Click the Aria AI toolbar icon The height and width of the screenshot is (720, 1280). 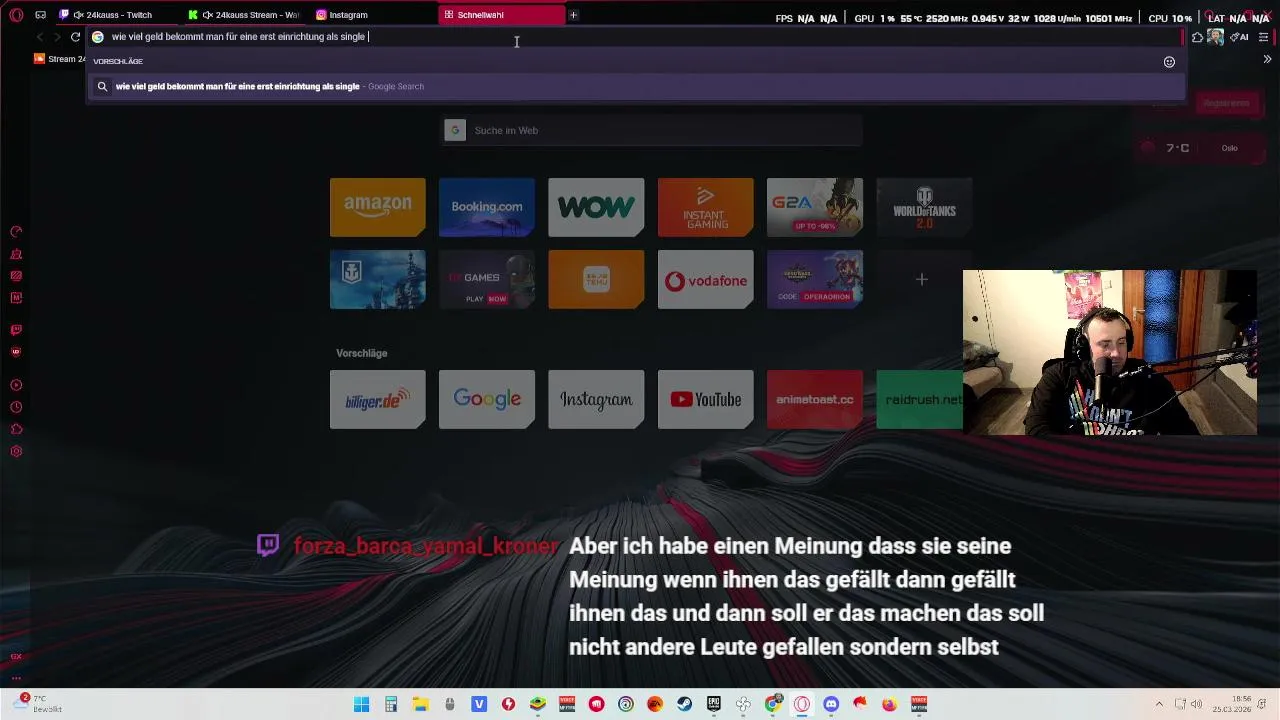click(1240, 37)
